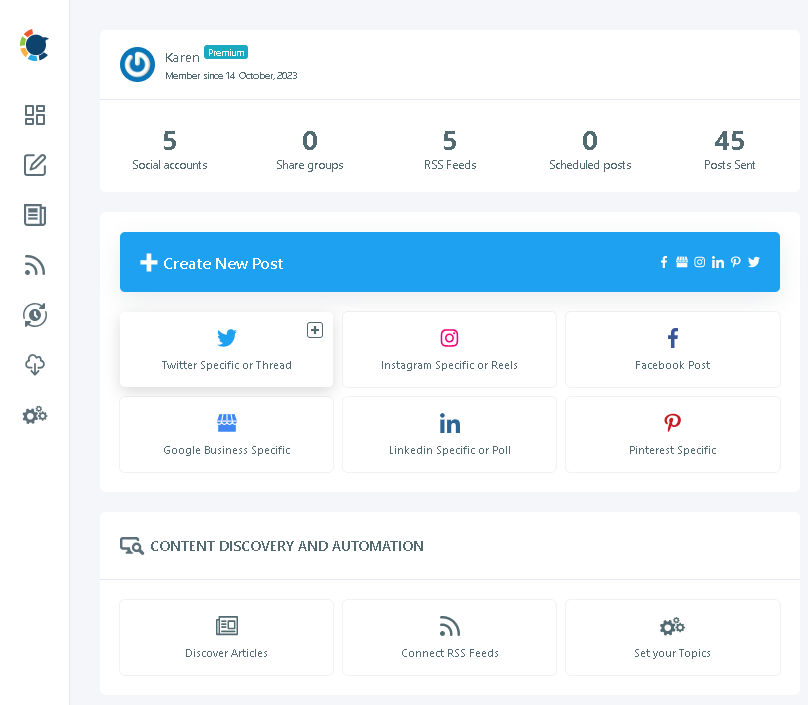
Task: Open the dashboard grid icon in sidebar
Action: [x=35, y=115]
